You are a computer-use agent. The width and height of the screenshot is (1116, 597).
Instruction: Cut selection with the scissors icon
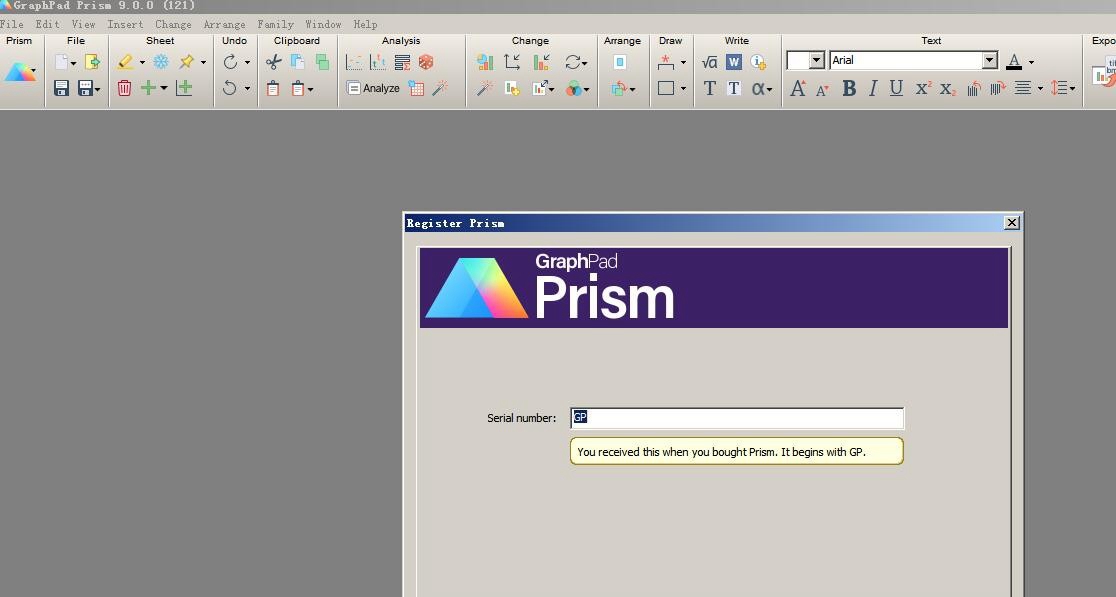[x=273, y=62]
